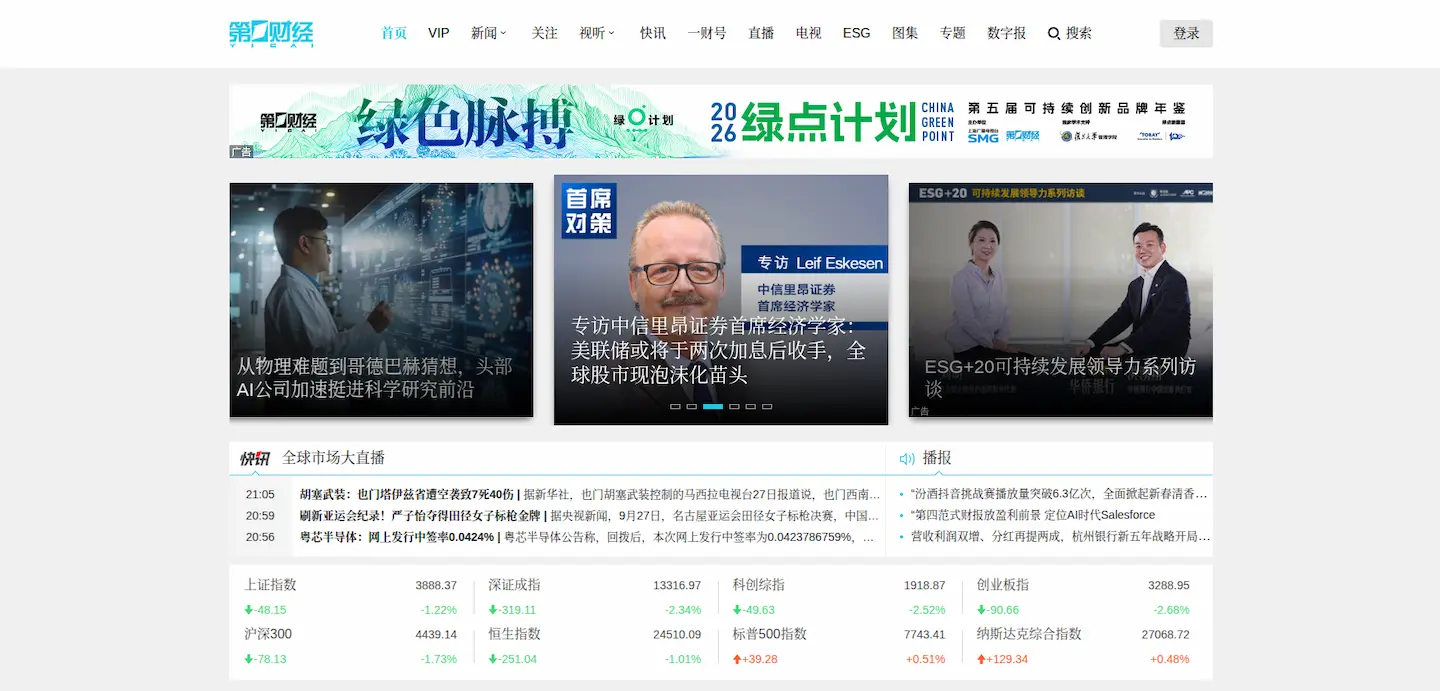The height and width of the screenshot is (691, 1440).
Task: Select the first carousel indicator dot
Action: point(675,407)
